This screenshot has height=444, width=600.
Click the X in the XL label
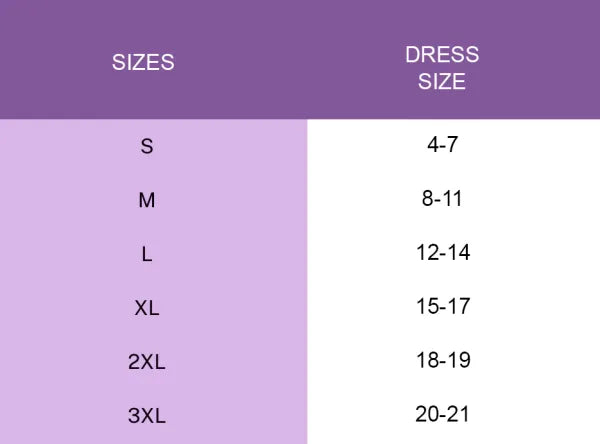coord(141,308)
